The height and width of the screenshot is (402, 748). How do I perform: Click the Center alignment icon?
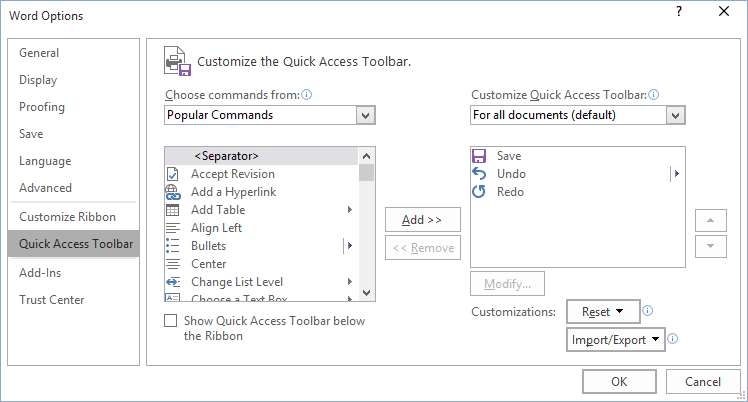[172, 264]
